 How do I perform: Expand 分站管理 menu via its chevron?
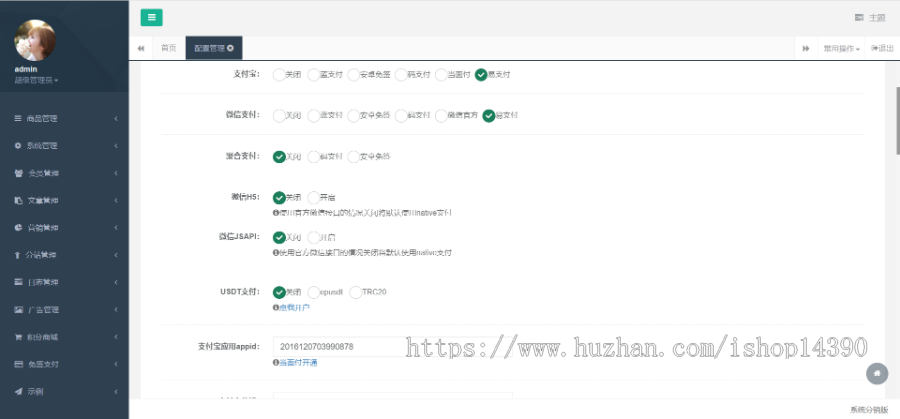pyautogui.click(x=116, y=255)
